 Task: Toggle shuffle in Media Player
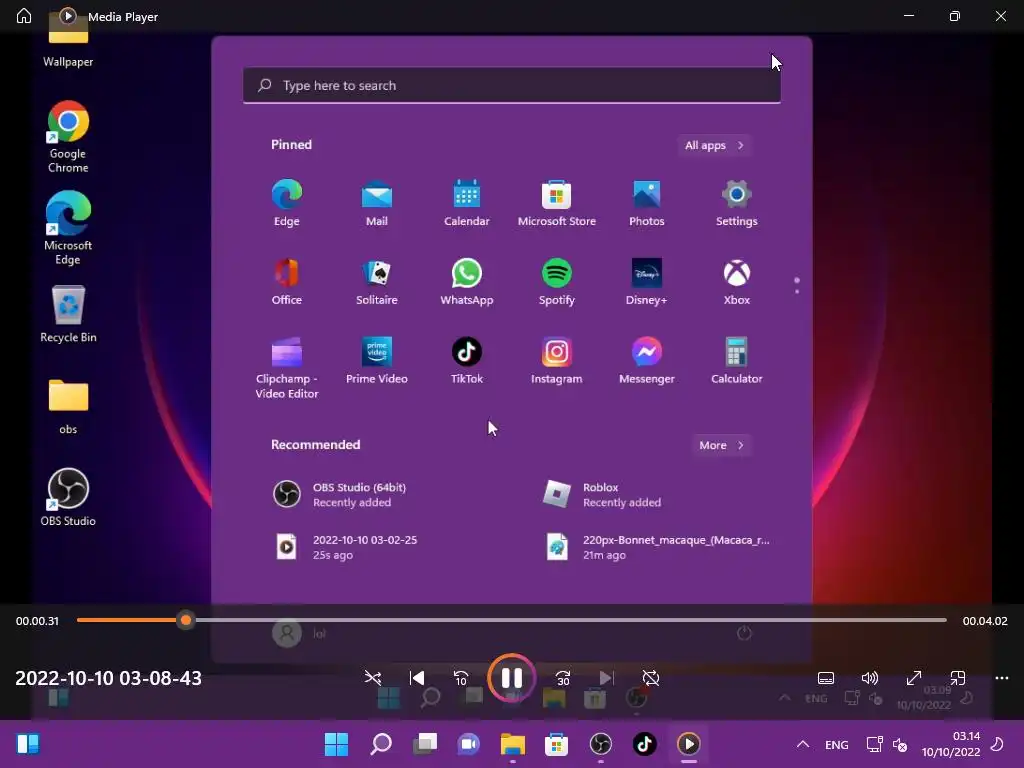[x=373, y=678]
